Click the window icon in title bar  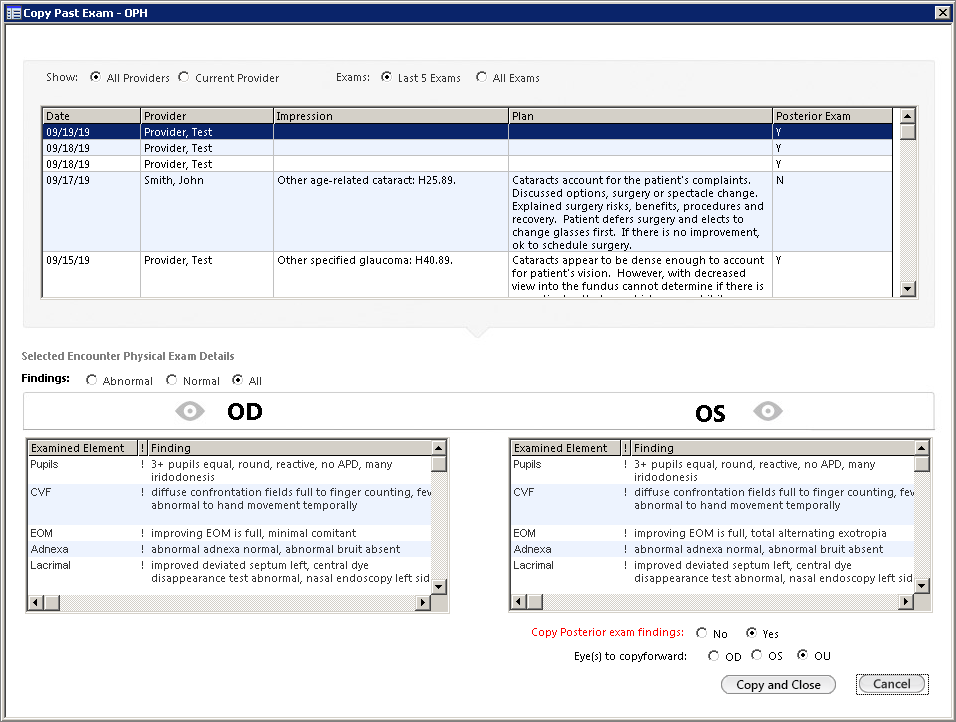[13, 13]
